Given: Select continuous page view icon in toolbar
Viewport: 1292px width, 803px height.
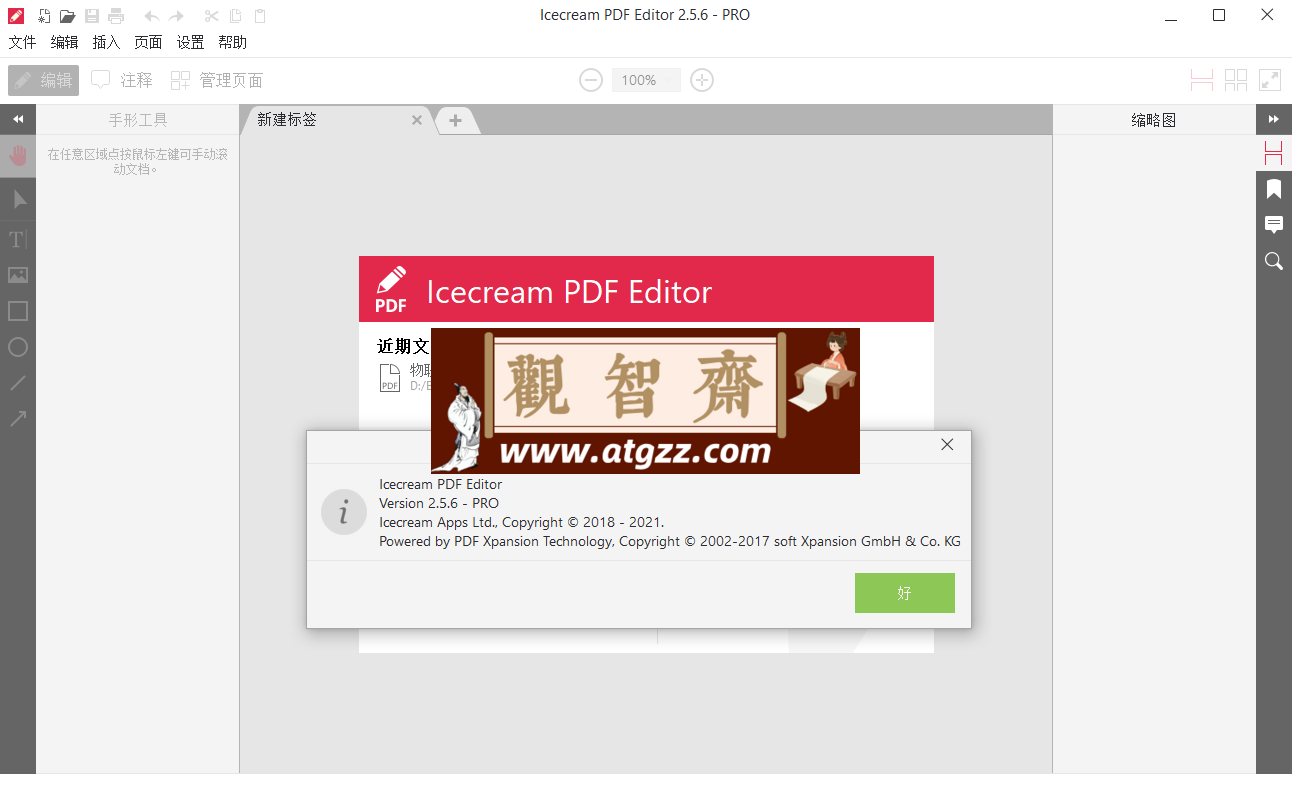Looking at the screenshot, I should coord(1202,80).
